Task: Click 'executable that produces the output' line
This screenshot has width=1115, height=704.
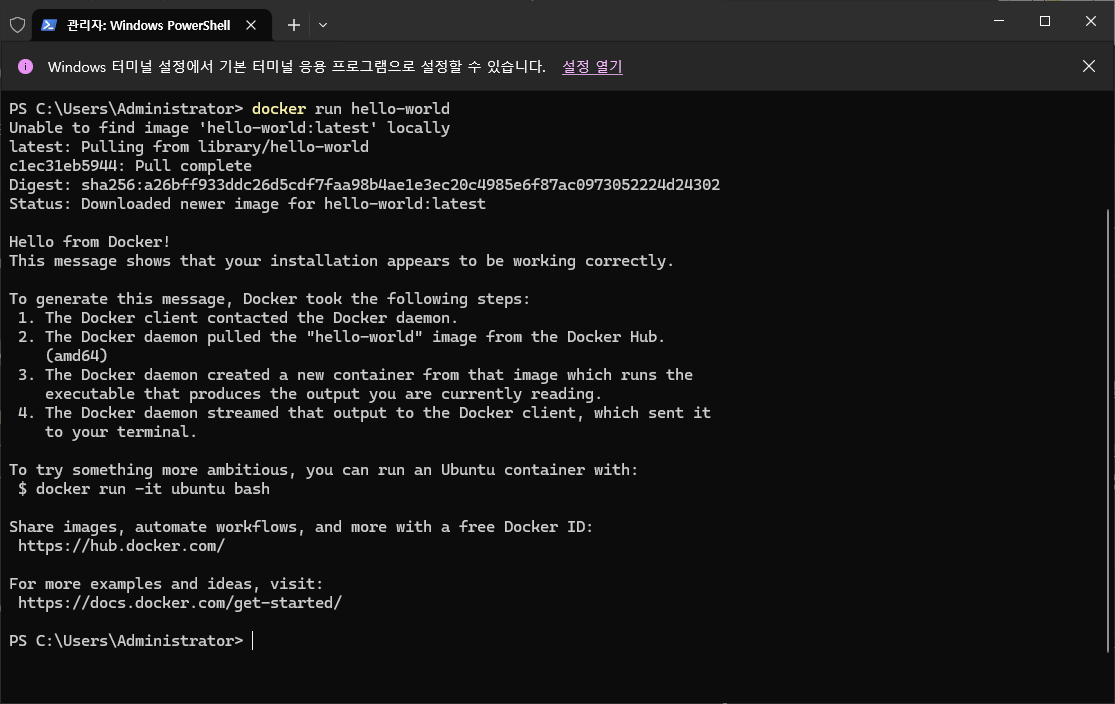Action: pyautogui.click(x=324, y=394)
